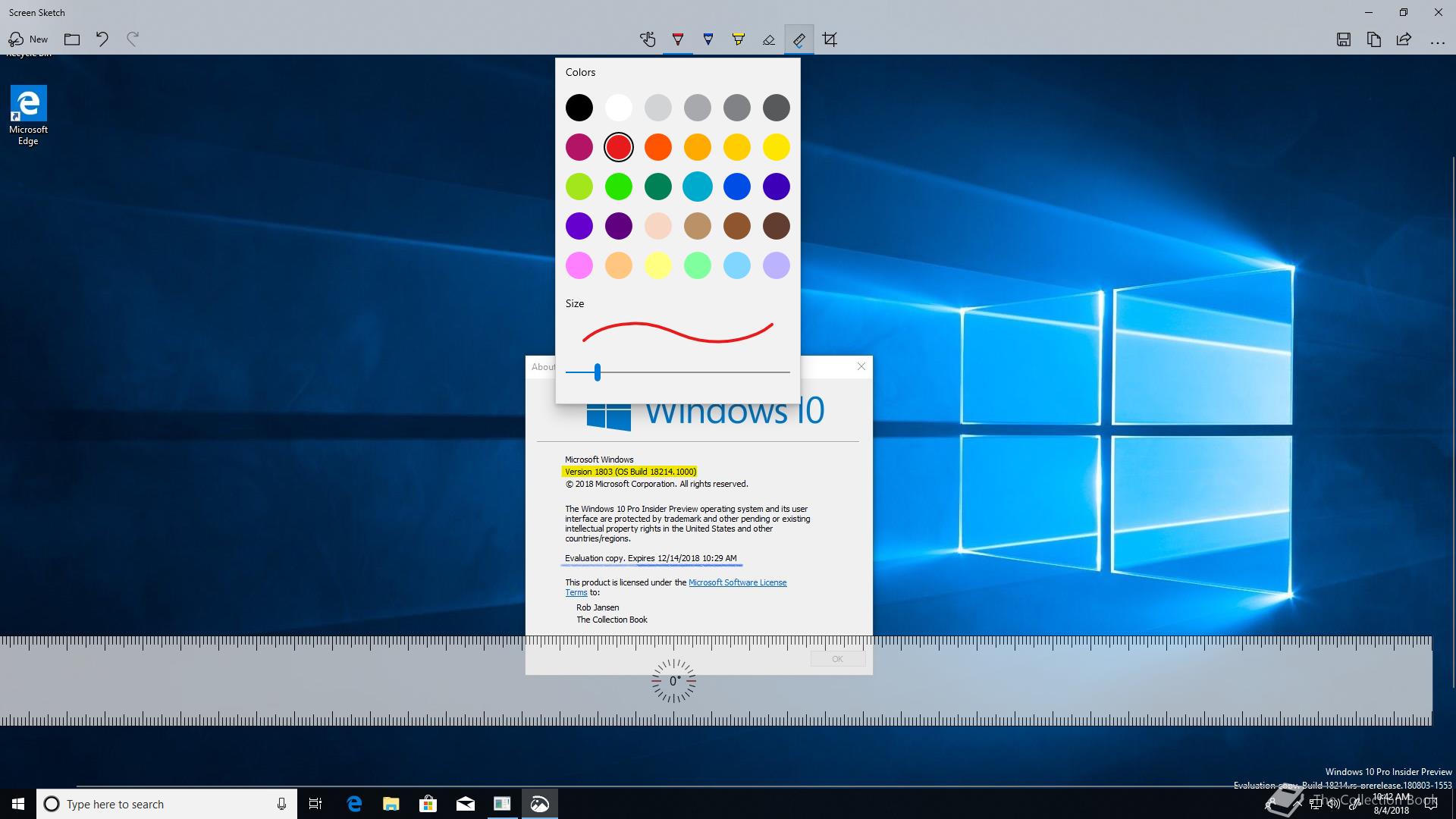The width and height of the screenshot is (1456, 819).
Task: Pick the teal cyan color swatch
Action: tap(698, 187)
